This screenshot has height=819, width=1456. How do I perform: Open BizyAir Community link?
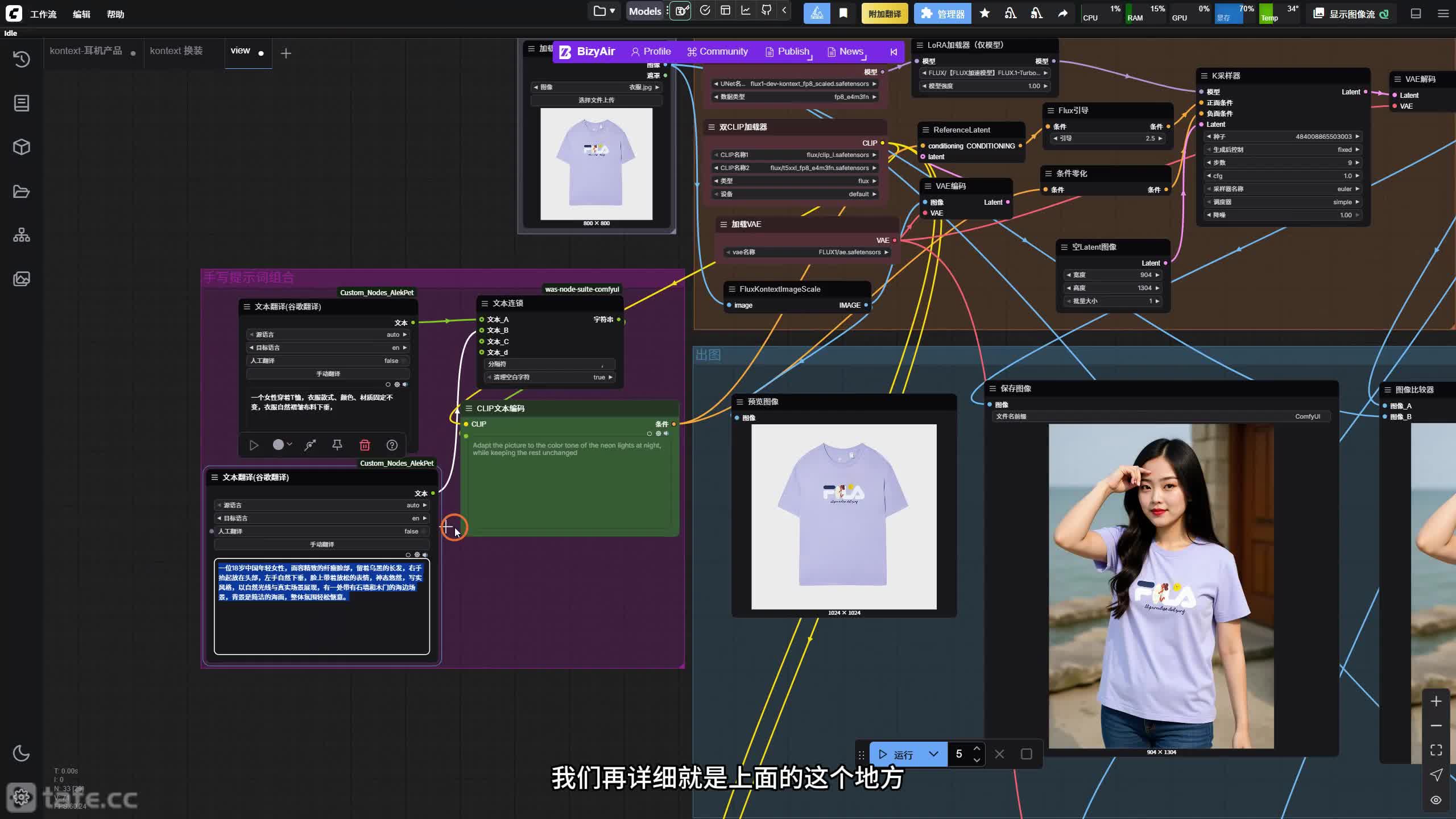[717, 52]
